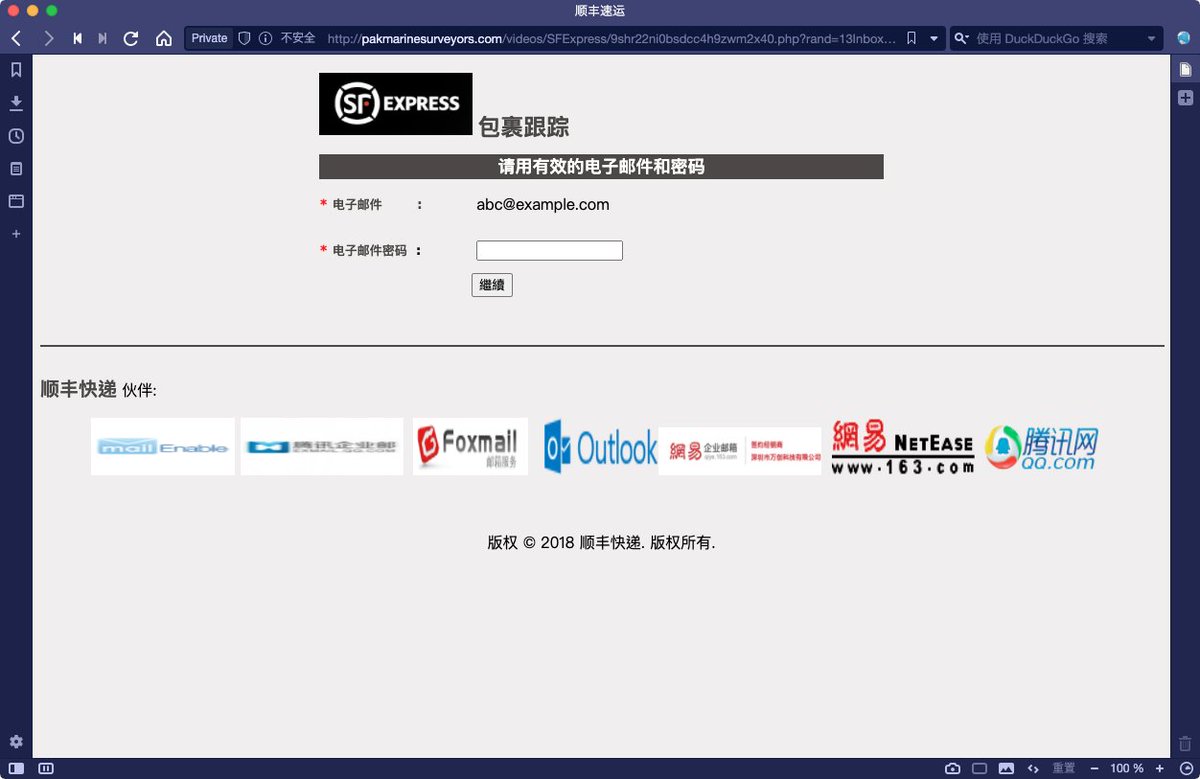The height and width of the screenshot is (779, 1200).
Task: Click the 繼續 continue button
Action: [492, 285]
